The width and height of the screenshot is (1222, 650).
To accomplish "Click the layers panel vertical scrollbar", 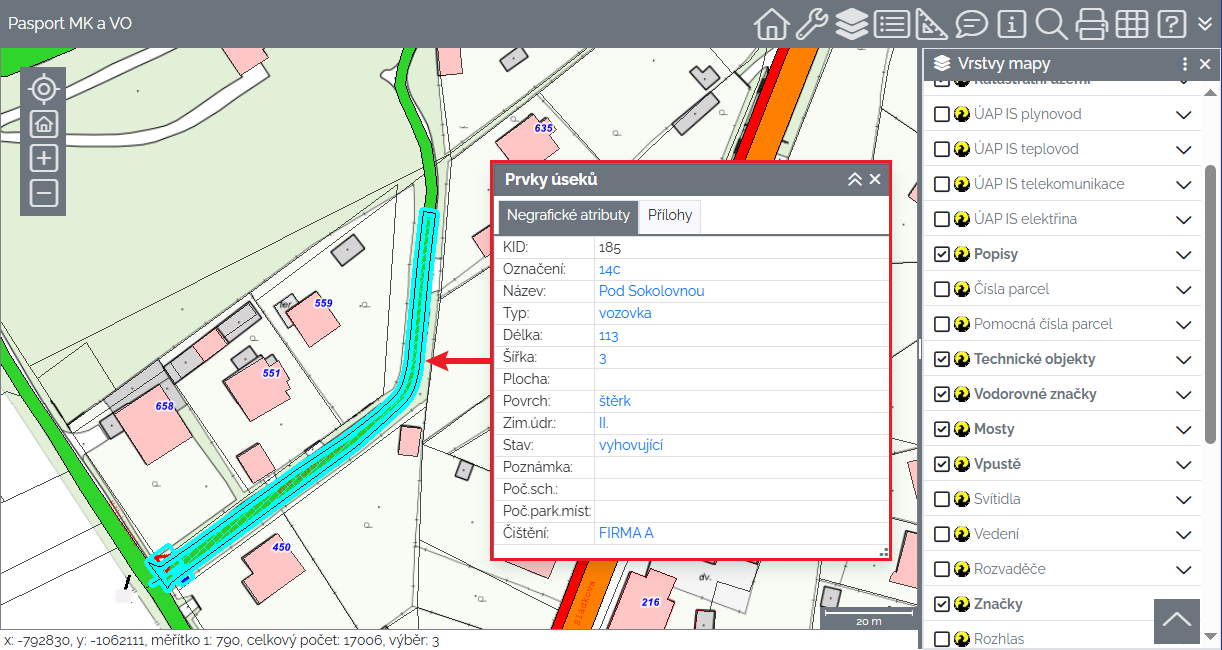I will coord(1211,300).
